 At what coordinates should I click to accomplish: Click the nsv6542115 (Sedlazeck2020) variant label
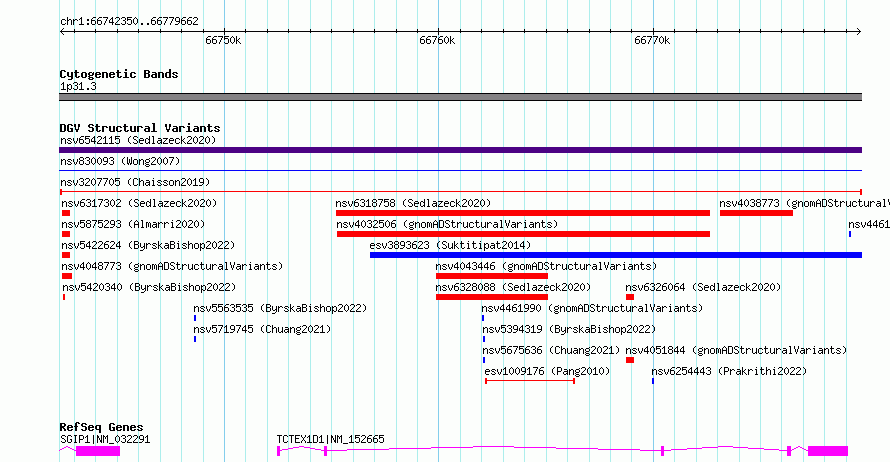pos(138,140)
